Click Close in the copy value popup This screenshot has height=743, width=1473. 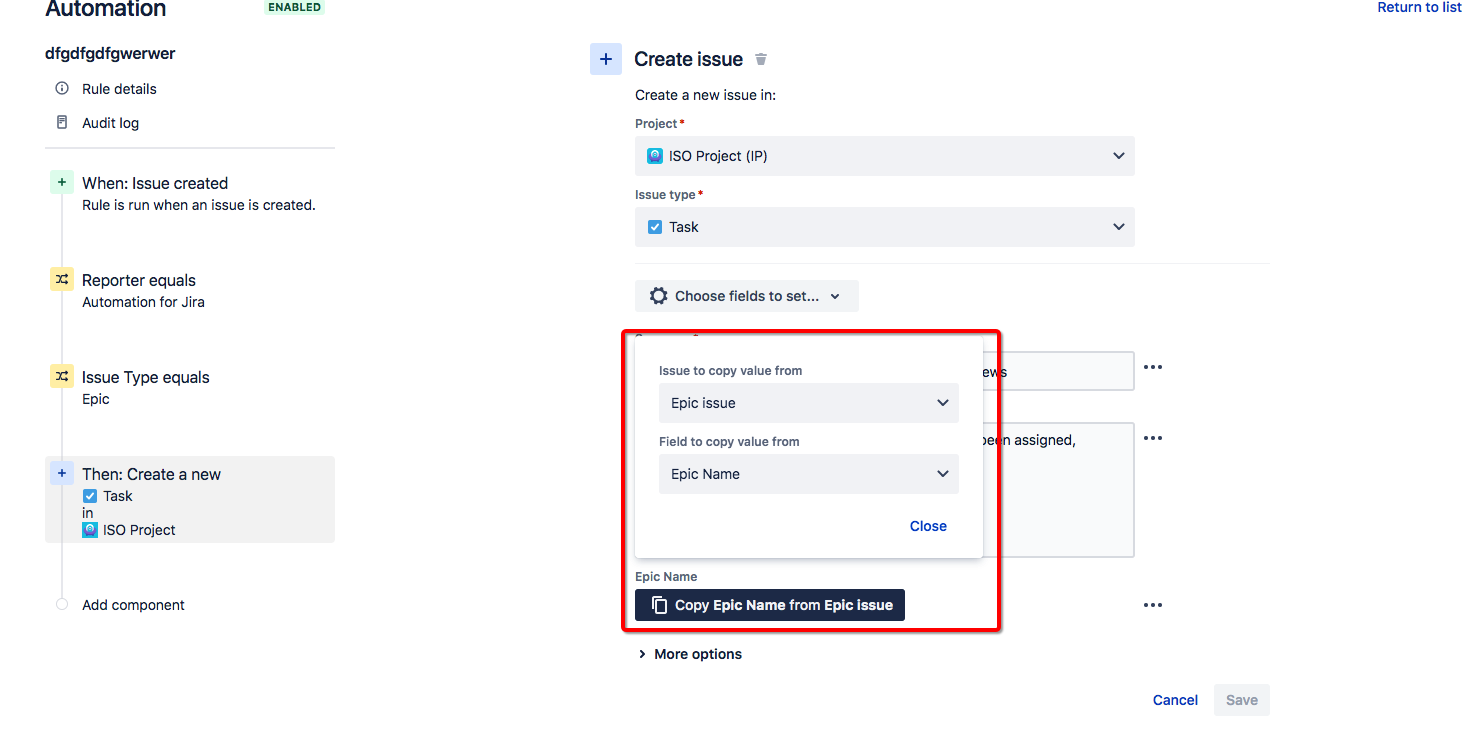point(928,526)
